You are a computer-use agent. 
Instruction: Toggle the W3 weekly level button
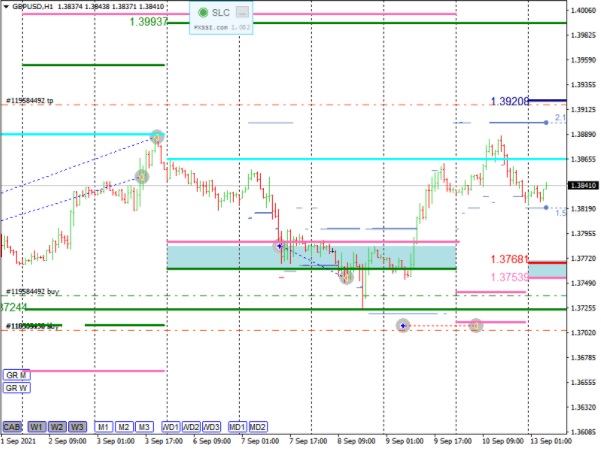click(x=78, y=426)
